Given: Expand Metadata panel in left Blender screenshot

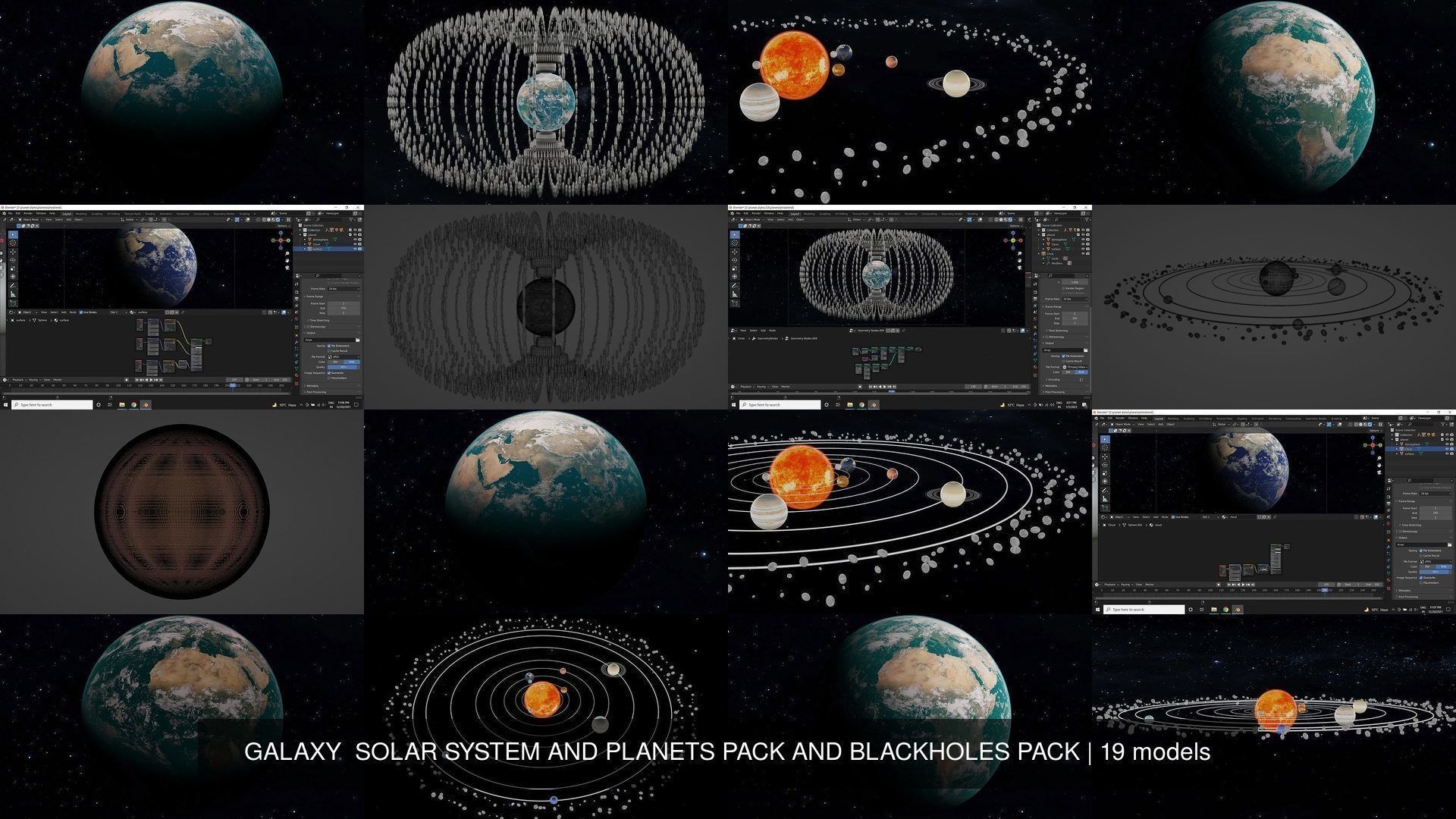Looking at the screenshot, I should pos(311,385).
